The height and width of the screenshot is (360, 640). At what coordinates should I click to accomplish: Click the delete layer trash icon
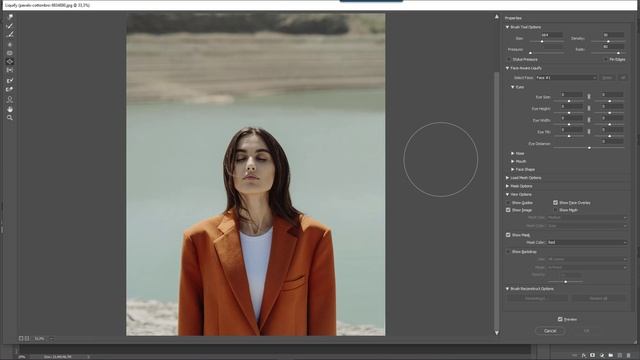click(x=629, y=356)
